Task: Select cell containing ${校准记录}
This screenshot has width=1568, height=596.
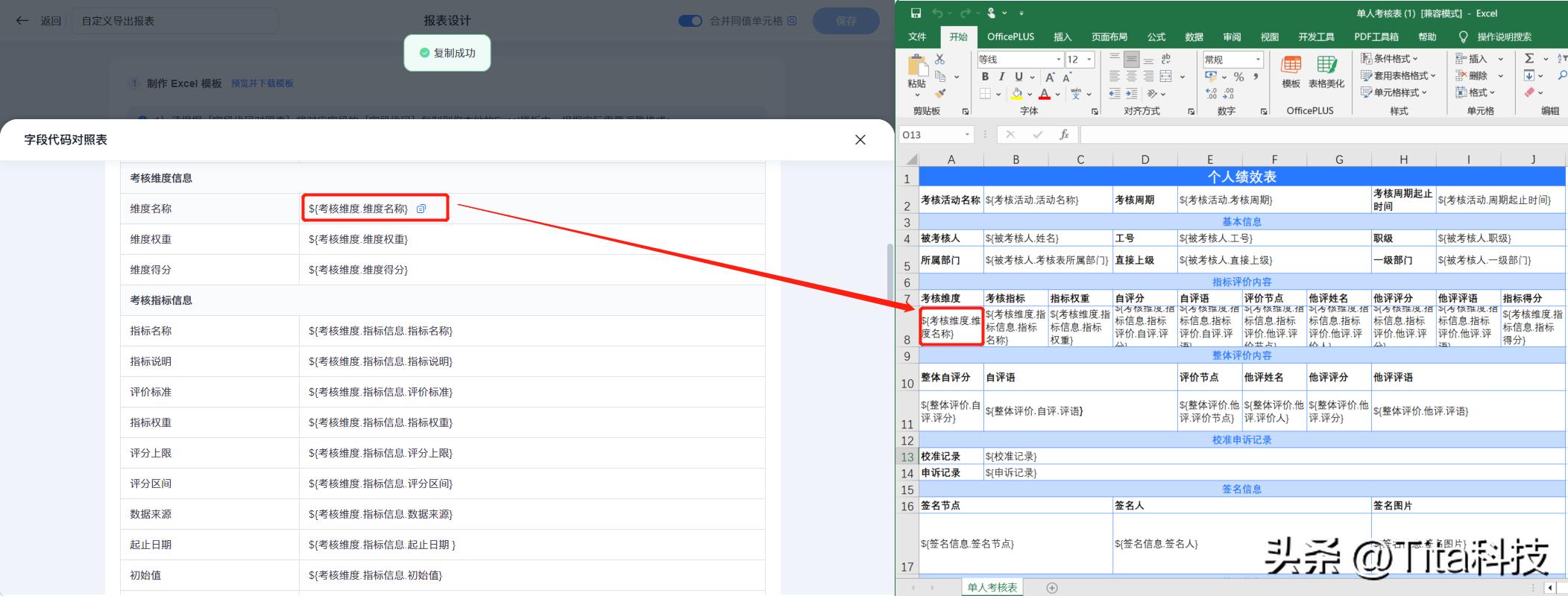Action: 1274,456
